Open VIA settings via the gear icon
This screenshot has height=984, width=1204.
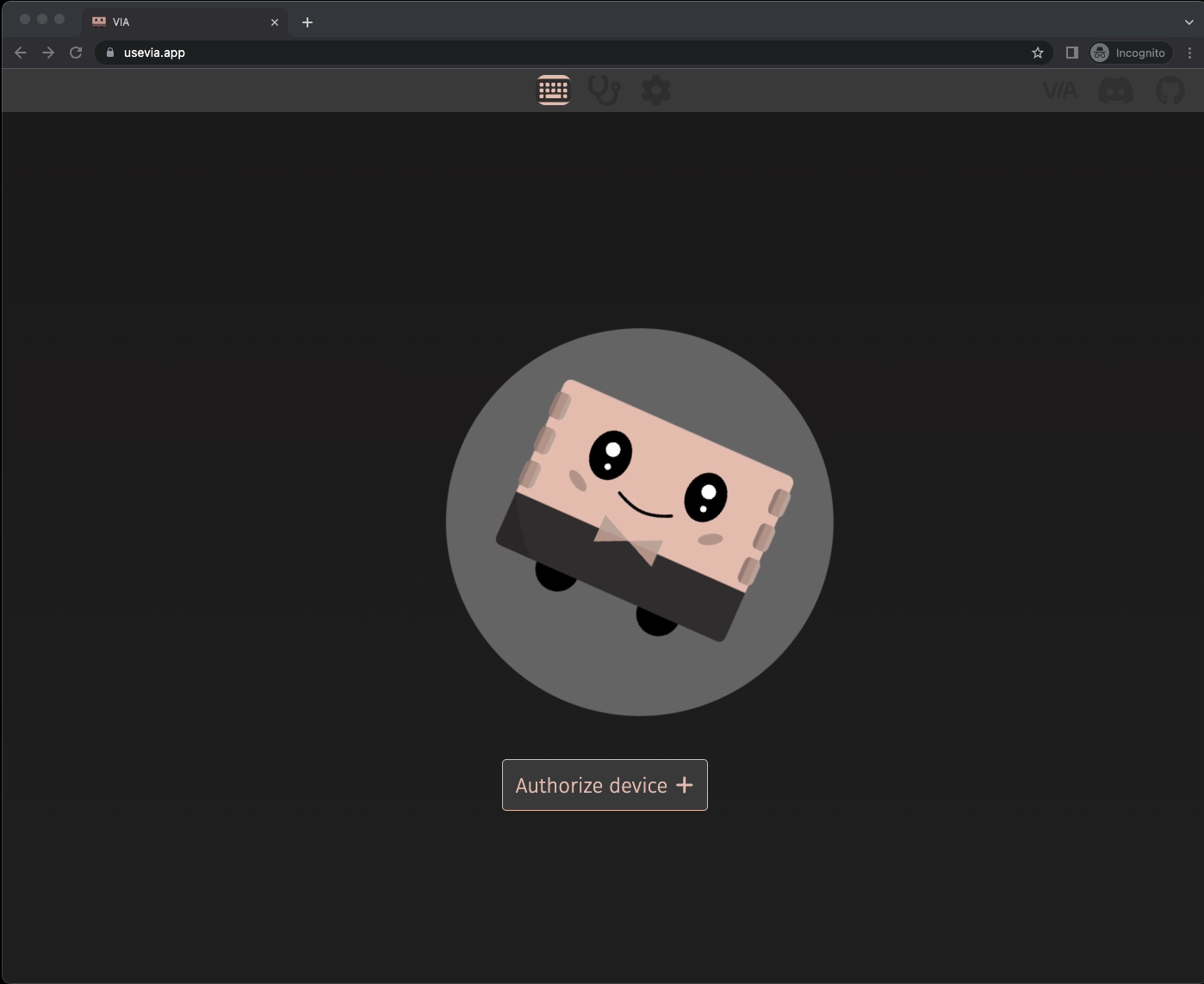coord(656,90)
